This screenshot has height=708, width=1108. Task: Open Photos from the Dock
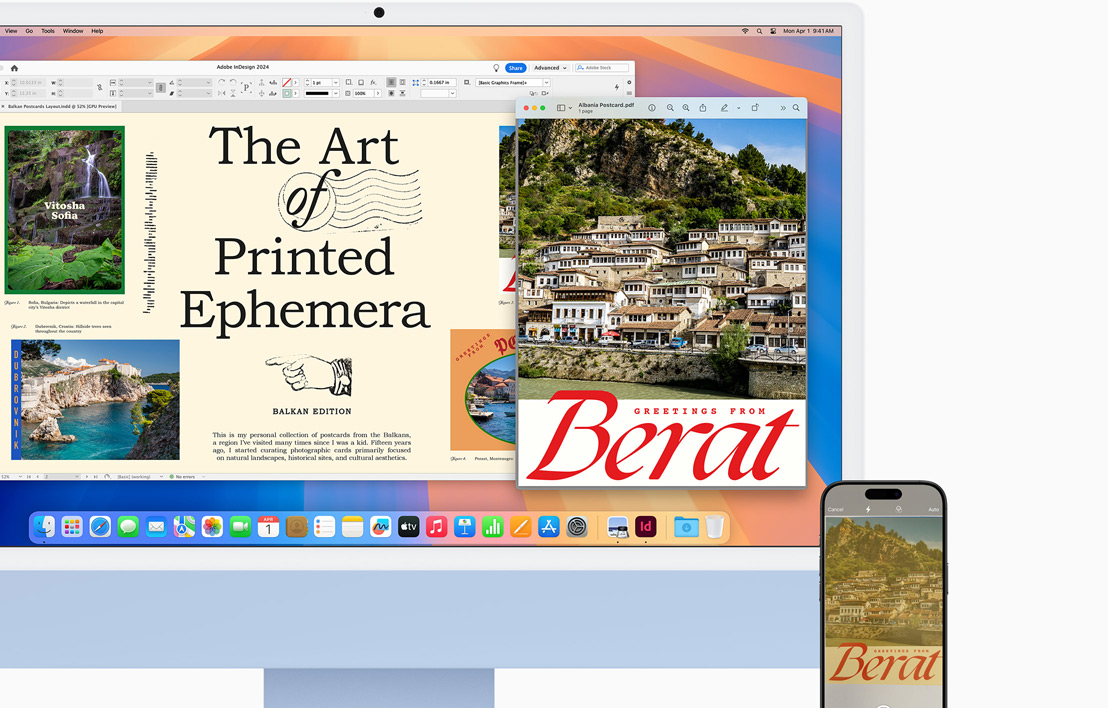click(x=212, y=526)
